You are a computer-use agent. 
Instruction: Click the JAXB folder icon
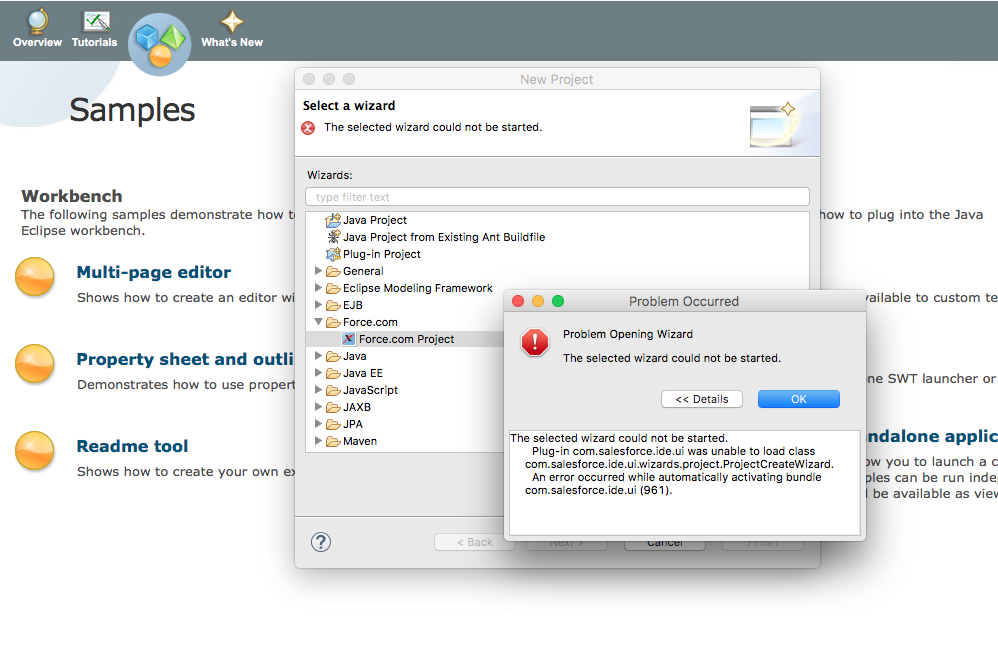333,407
